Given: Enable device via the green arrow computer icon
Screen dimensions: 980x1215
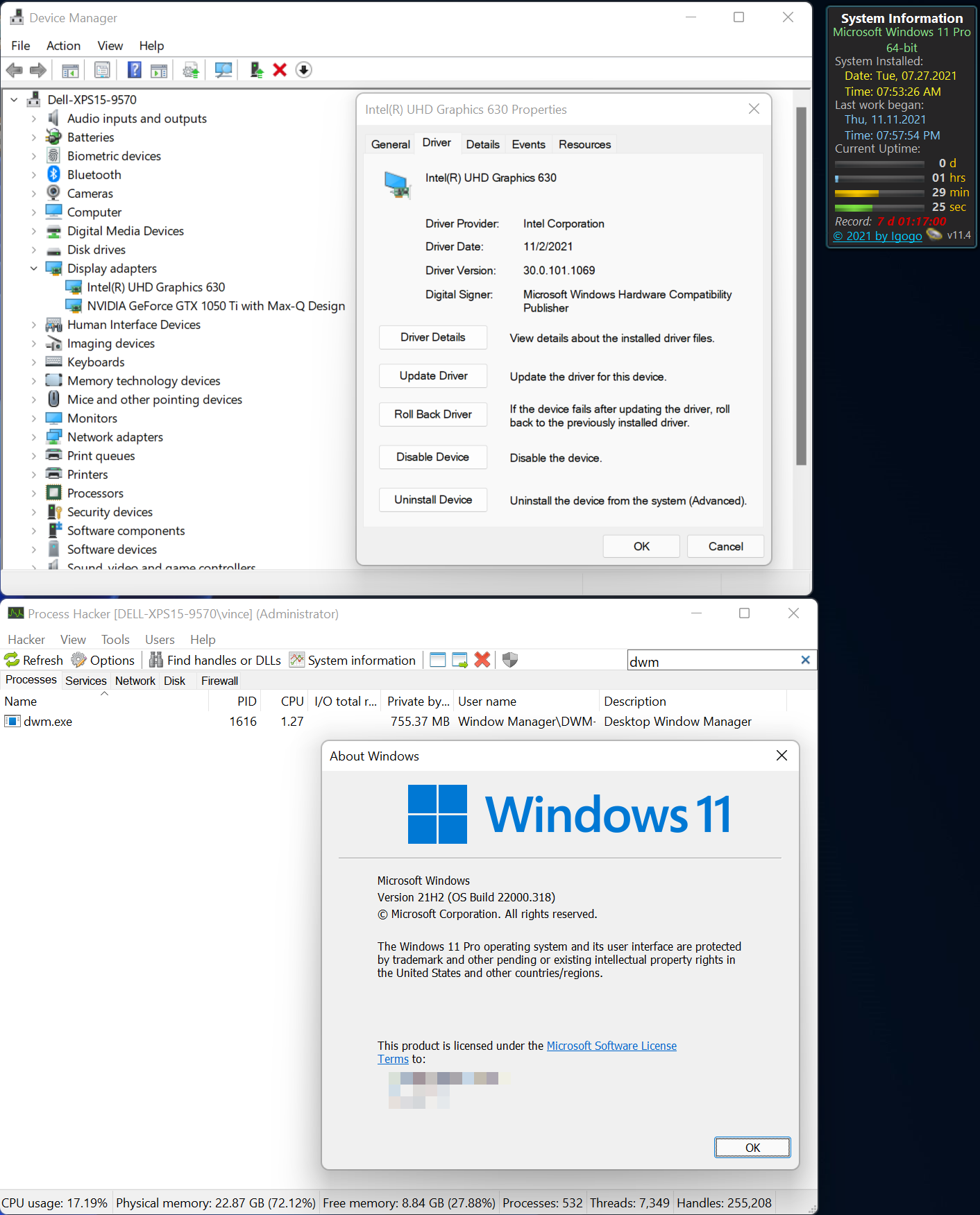Looking at the screenshot, I should point(257,70).
